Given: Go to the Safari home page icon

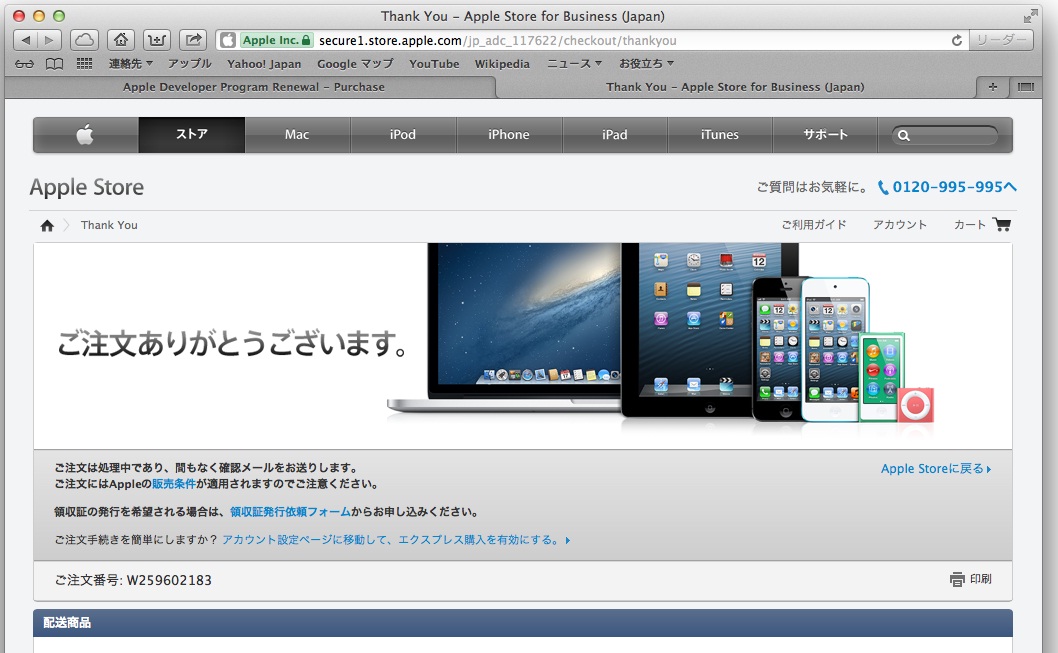Looking at the screenshot, I should (121, 40).
